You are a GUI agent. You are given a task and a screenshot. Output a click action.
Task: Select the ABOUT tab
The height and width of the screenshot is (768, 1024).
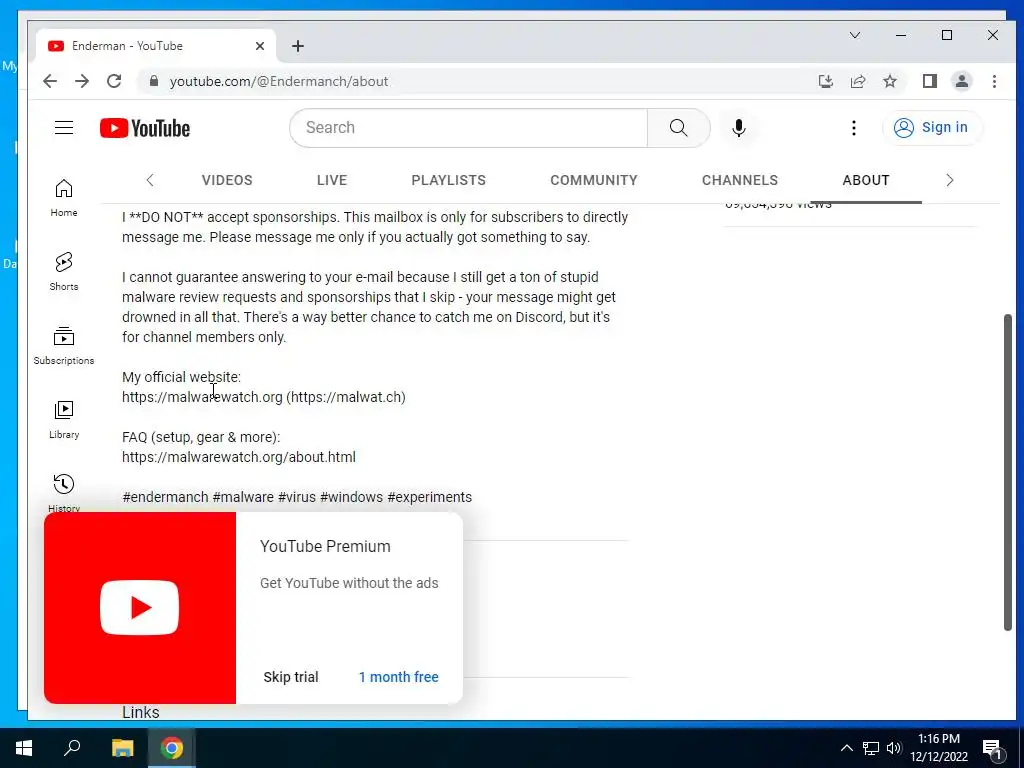click(x=866, y=180)
